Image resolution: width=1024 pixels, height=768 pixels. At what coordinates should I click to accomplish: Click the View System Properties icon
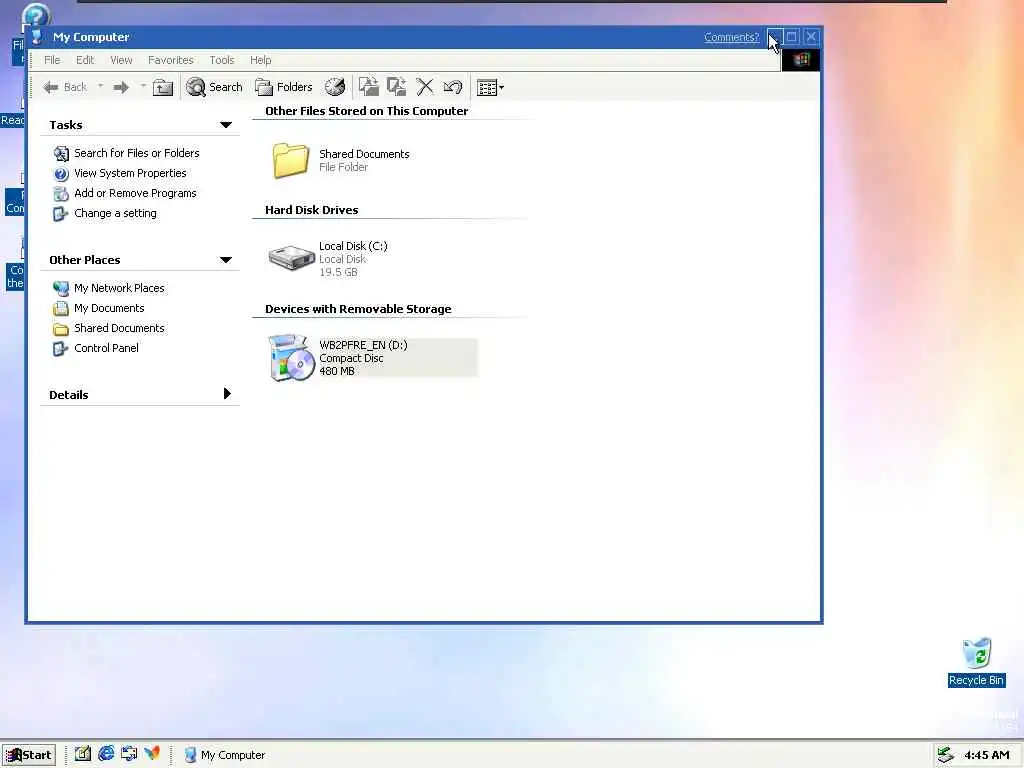[x=61, y=174]
